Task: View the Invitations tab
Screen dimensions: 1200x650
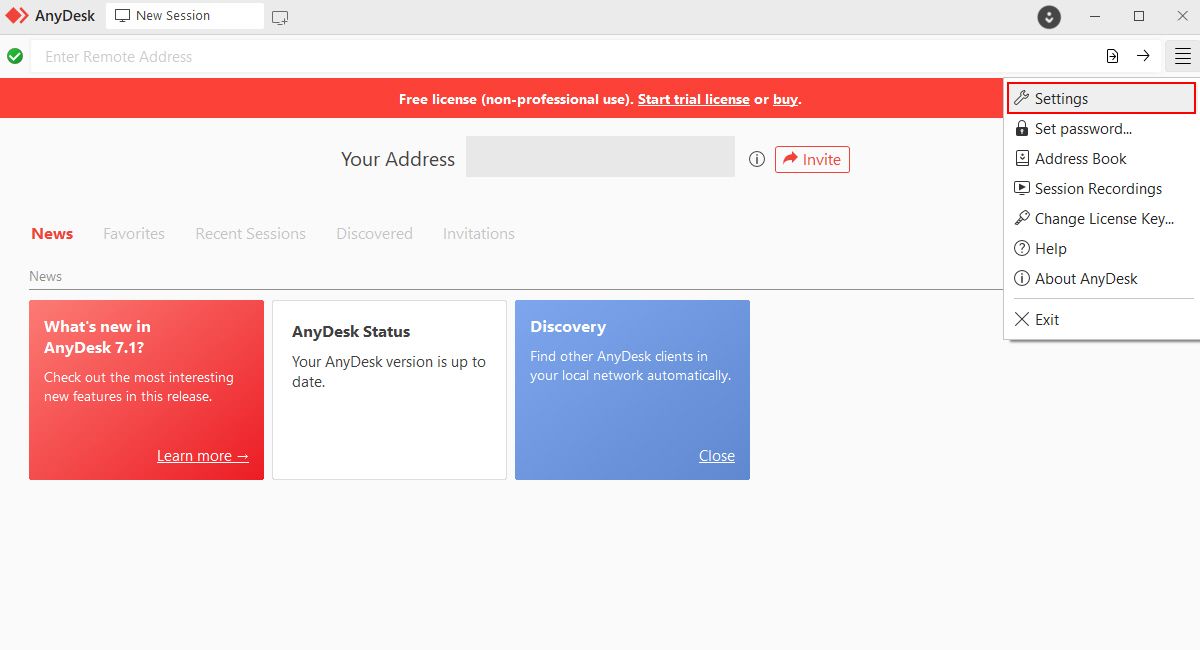Action: 478,233
